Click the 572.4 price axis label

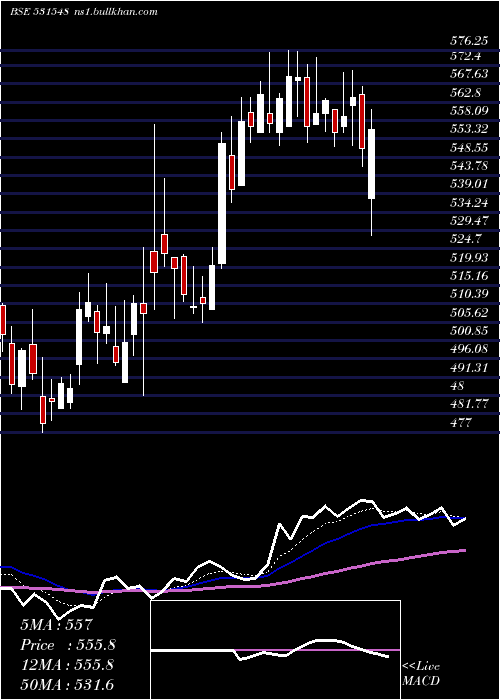[465, 56]
